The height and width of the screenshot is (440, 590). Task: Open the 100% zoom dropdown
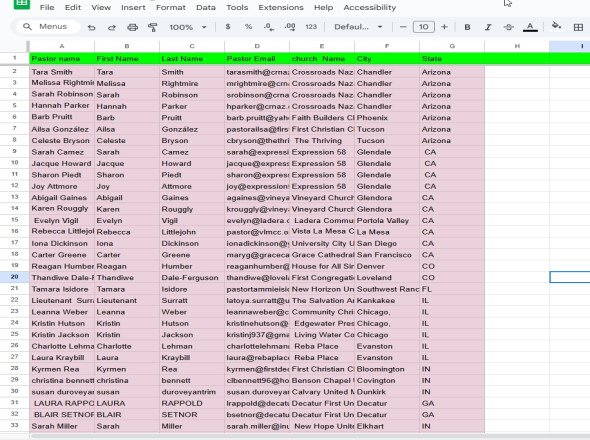[188, 27]
